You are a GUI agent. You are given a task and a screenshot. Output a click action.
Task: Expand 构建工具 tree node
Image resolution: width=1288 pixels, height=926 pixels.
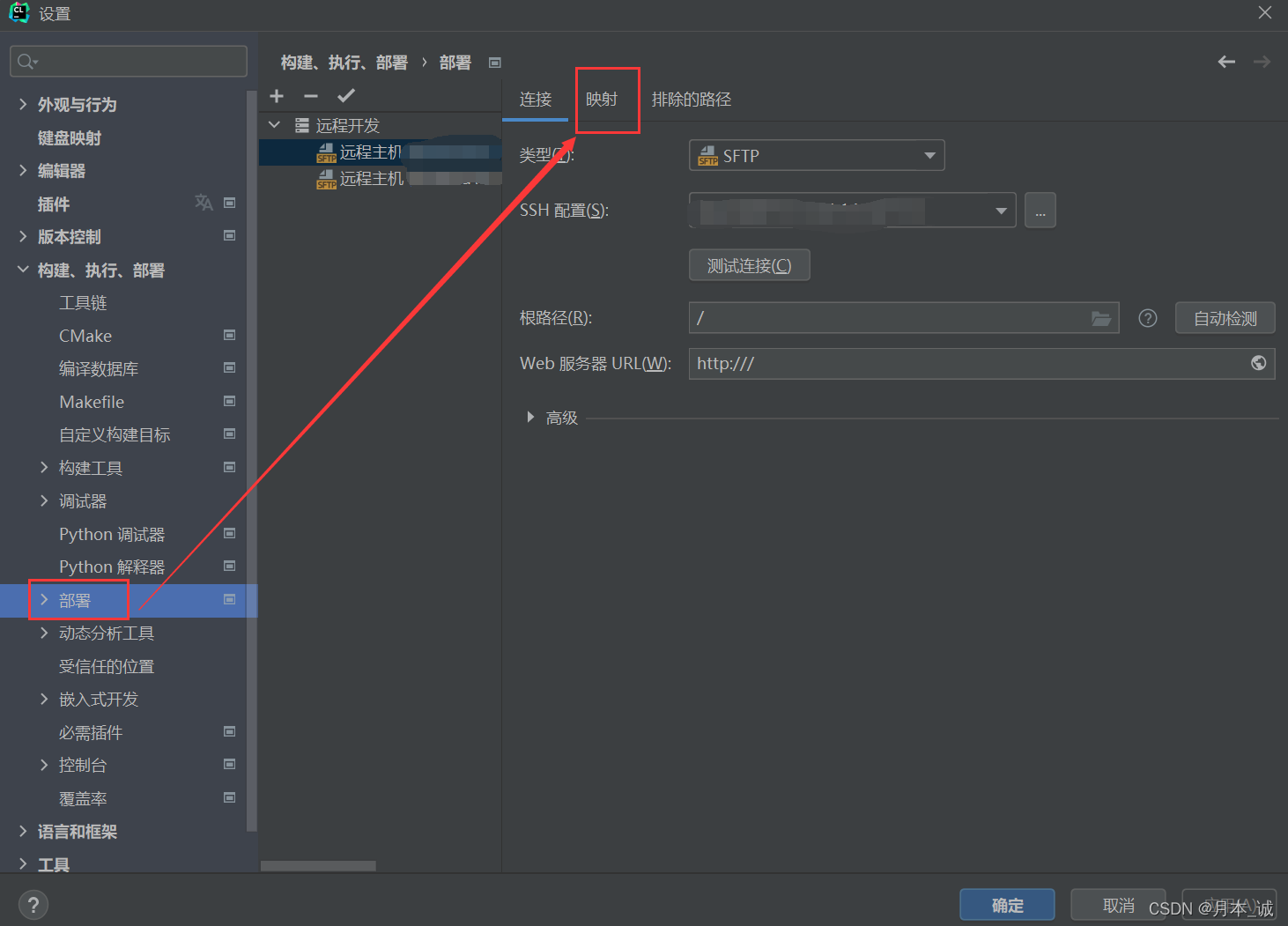pyautogui.click(x=44, y=468)
